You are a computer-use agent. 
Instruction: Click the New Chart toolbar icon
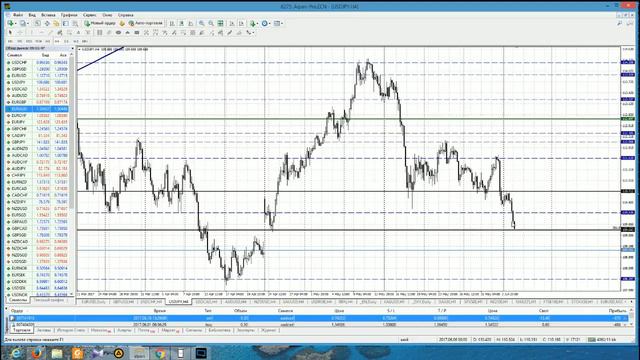10,23
